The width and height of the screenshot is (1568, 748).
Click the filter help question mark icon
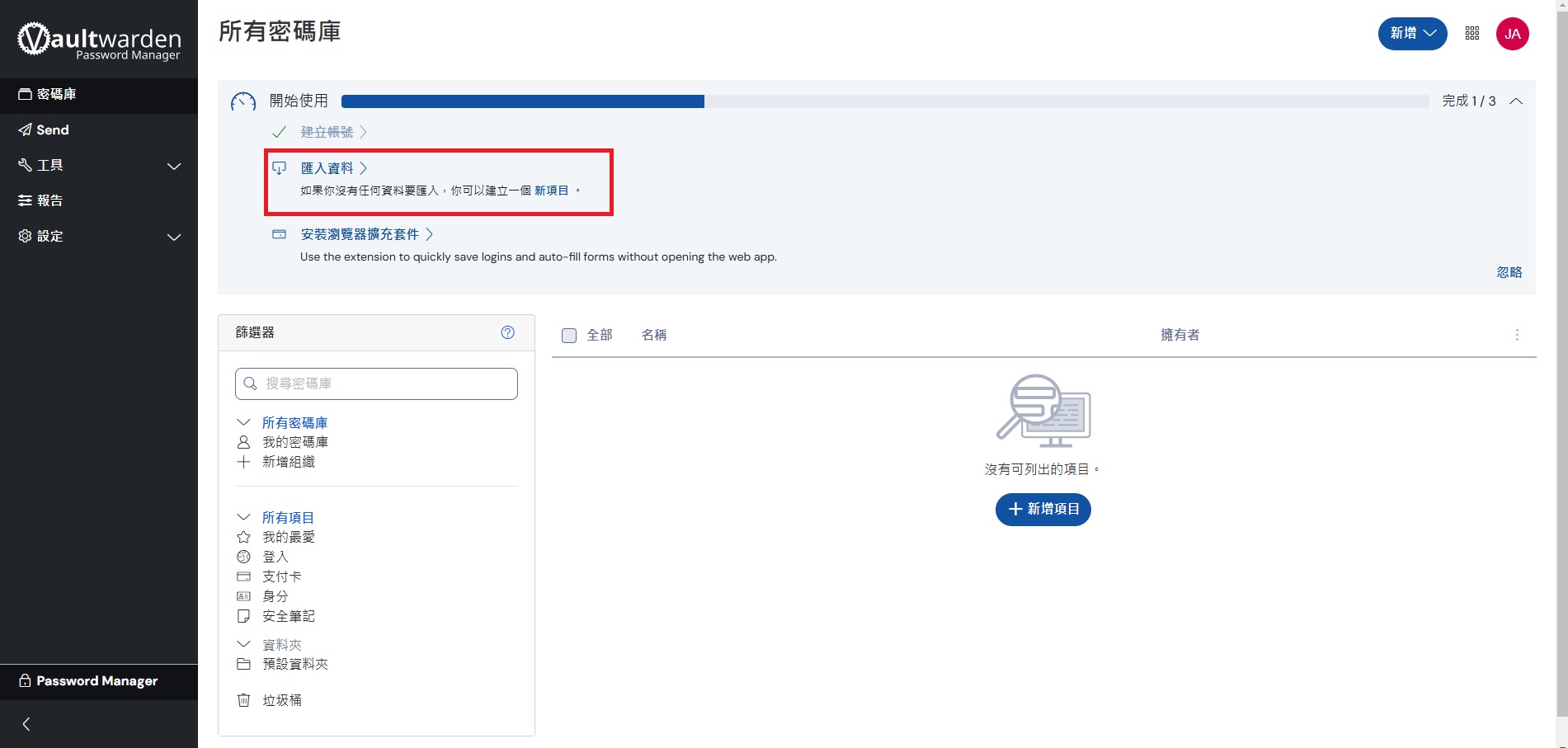(507, 332)
